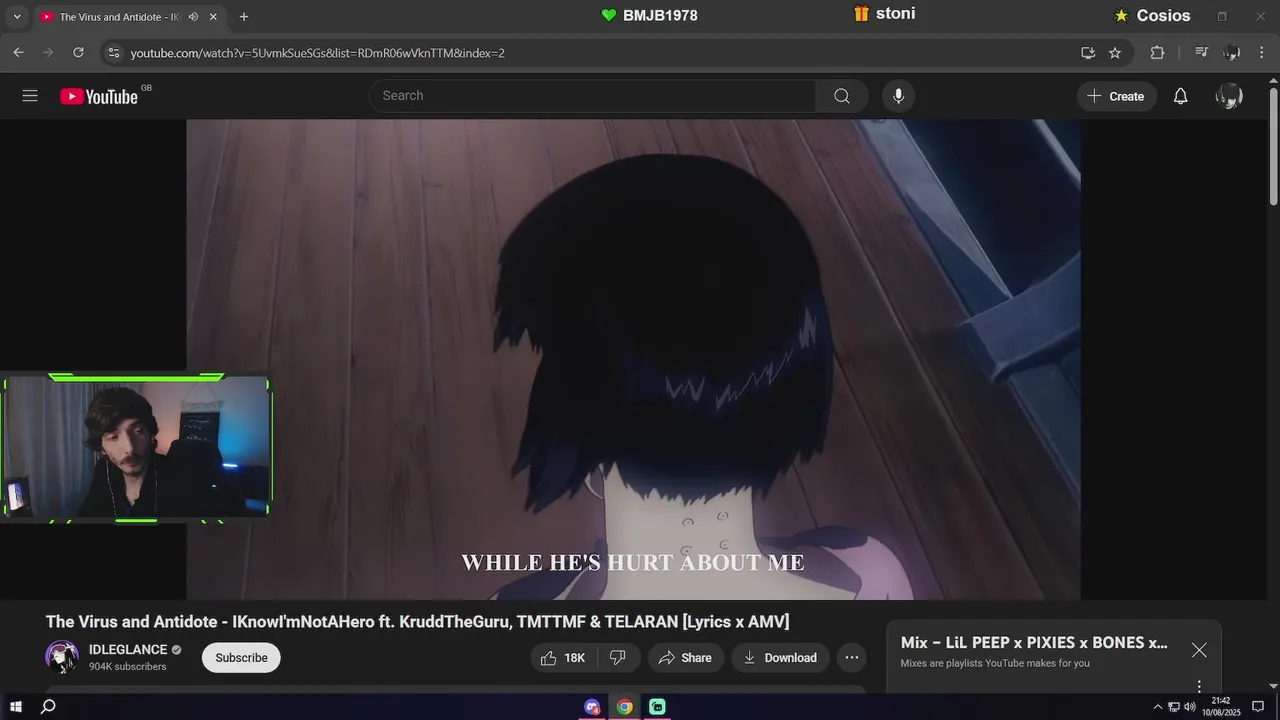The width and height of the screenshot is (1280, 720).
Task: Click the Share button
Action: point(685,657)
